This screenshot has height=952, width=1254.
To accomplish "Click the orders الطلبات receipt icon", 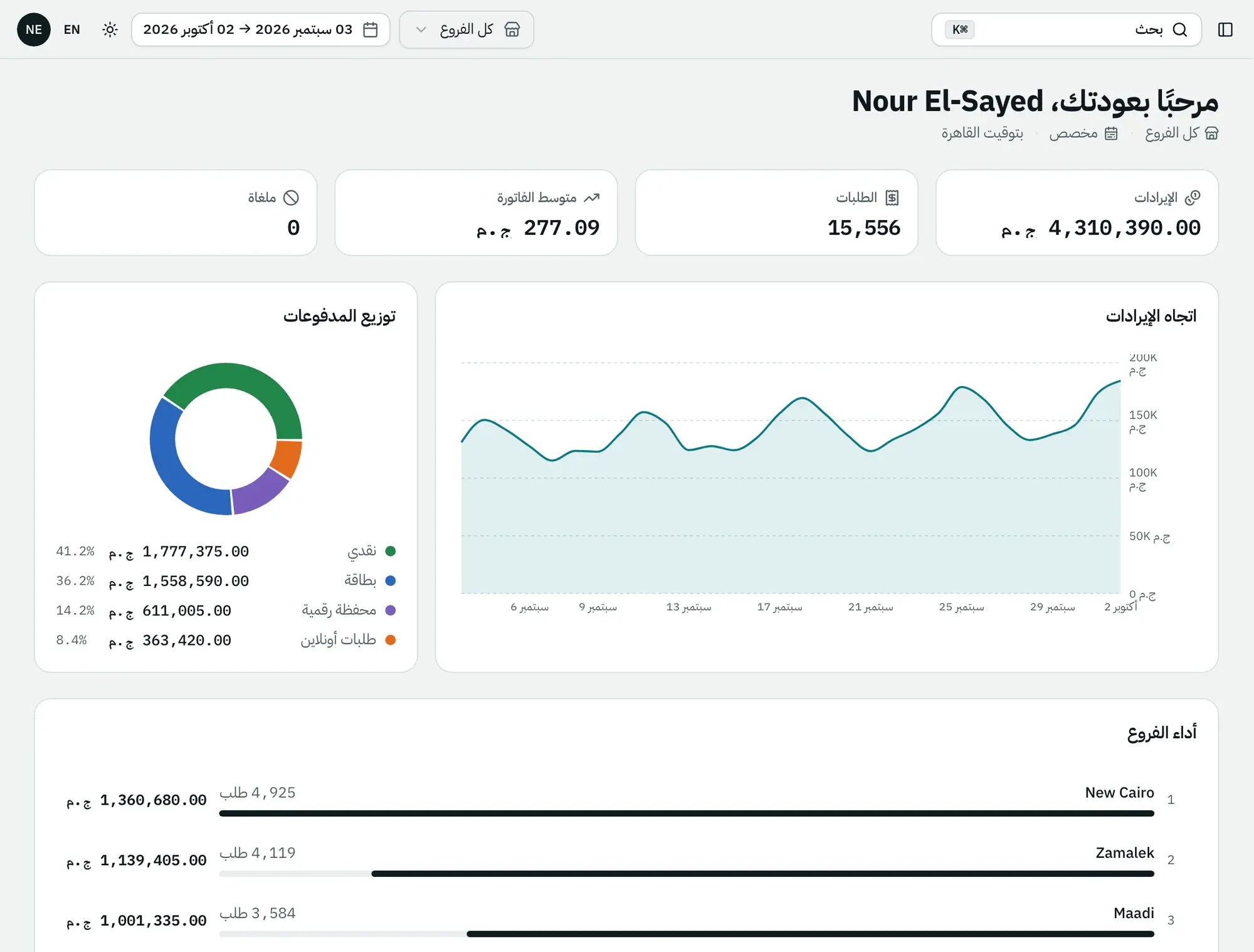I will [x=892, y=197].
